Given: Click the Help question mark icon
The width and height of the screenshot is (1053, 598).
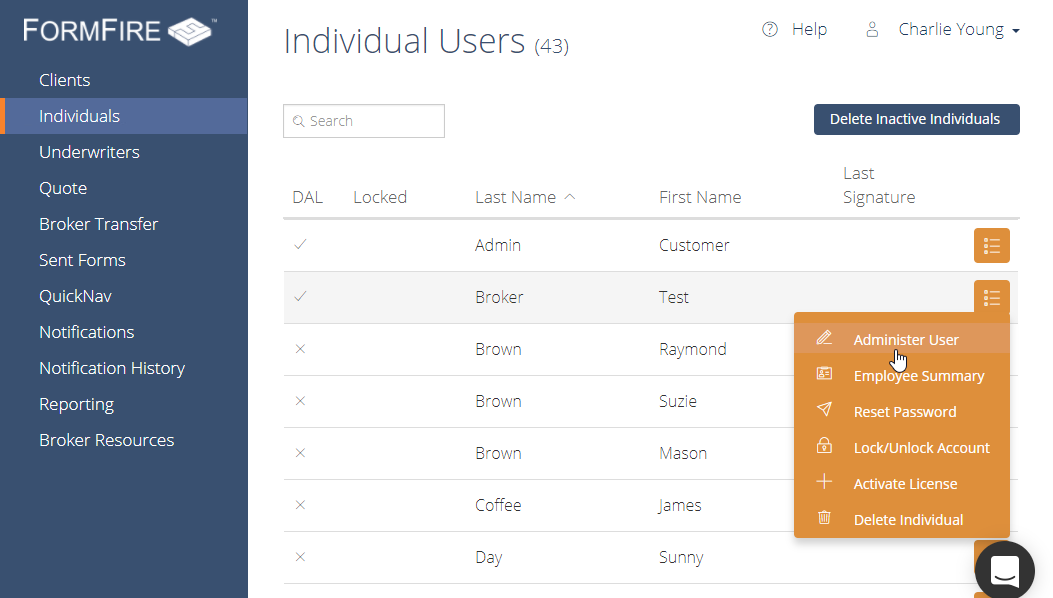Looking at the screenshot, I should [x=770, y=30].
